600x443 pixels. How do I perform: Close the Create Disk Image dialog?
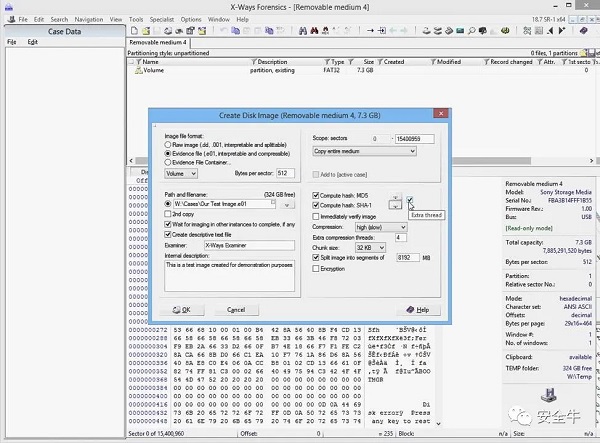(441, 114)
